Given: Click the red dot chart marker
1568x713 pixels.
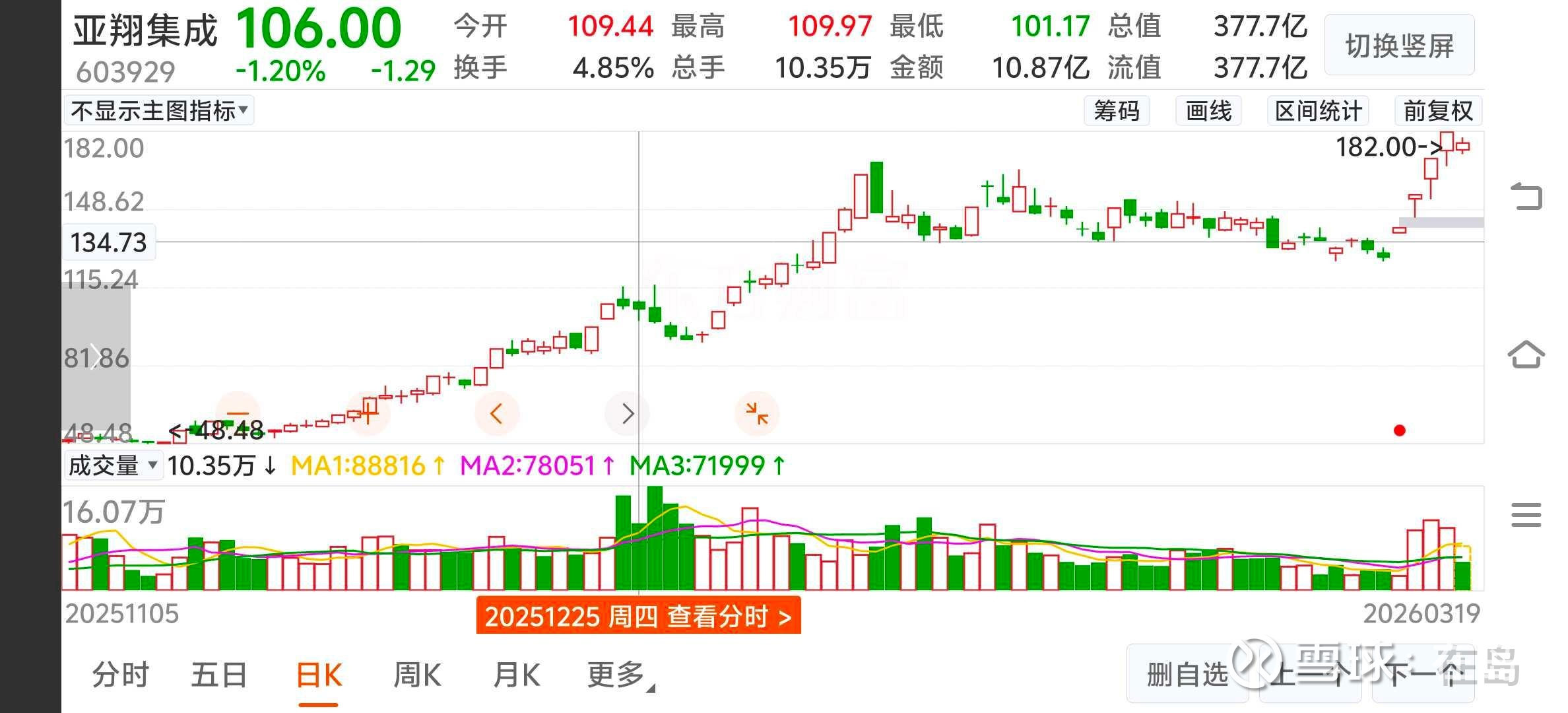Looking at the screenshot, I should click(1399, 430).
